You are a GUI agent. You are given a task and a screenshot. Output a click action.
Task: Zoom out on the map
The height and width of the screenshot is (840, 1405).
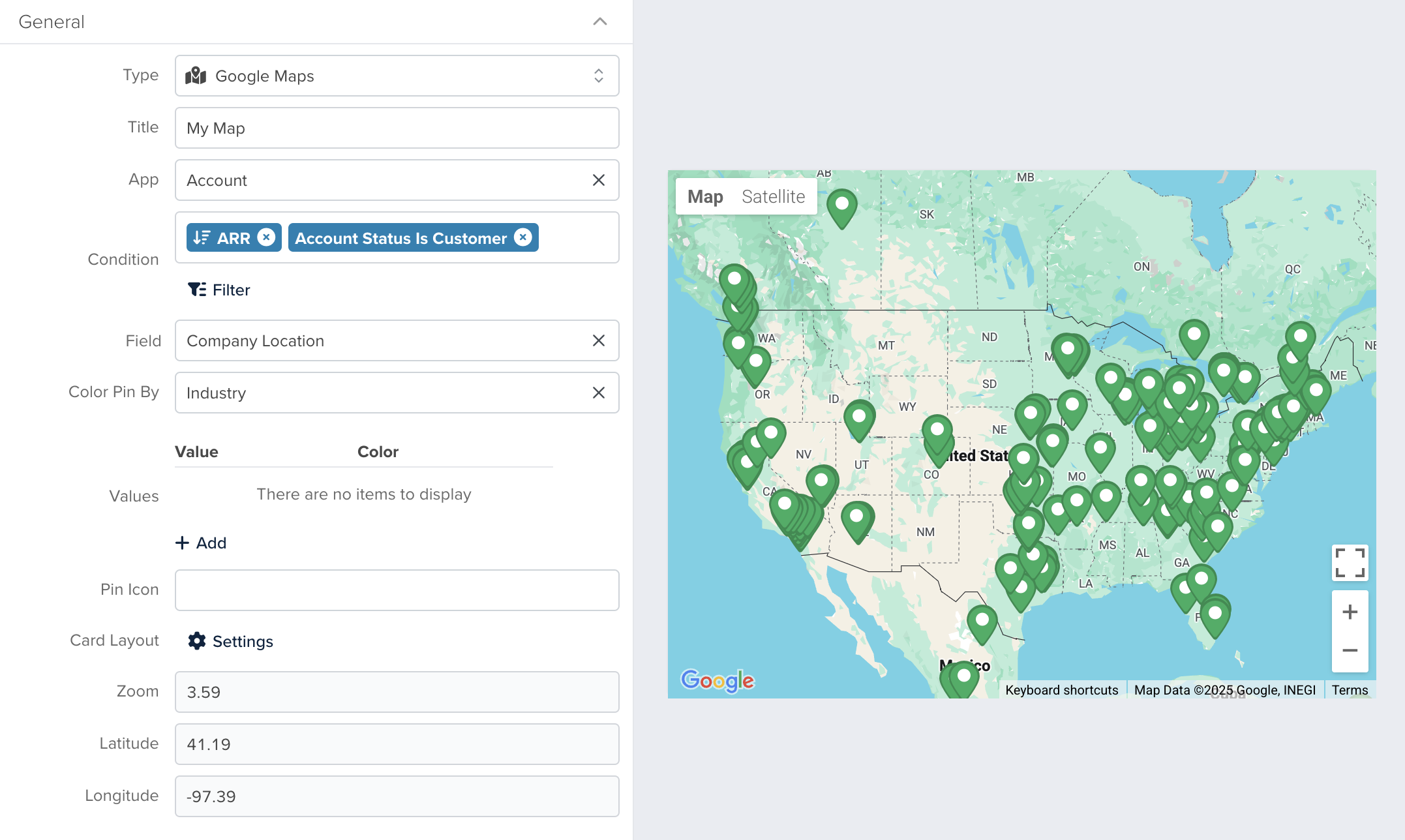coord(1350,650)
